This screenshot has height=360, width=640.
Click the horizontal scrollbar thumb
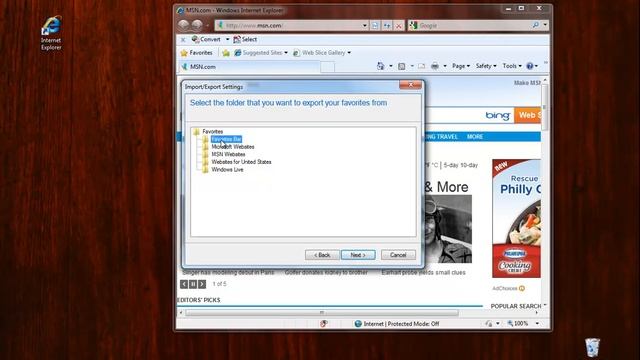point(322,313)
